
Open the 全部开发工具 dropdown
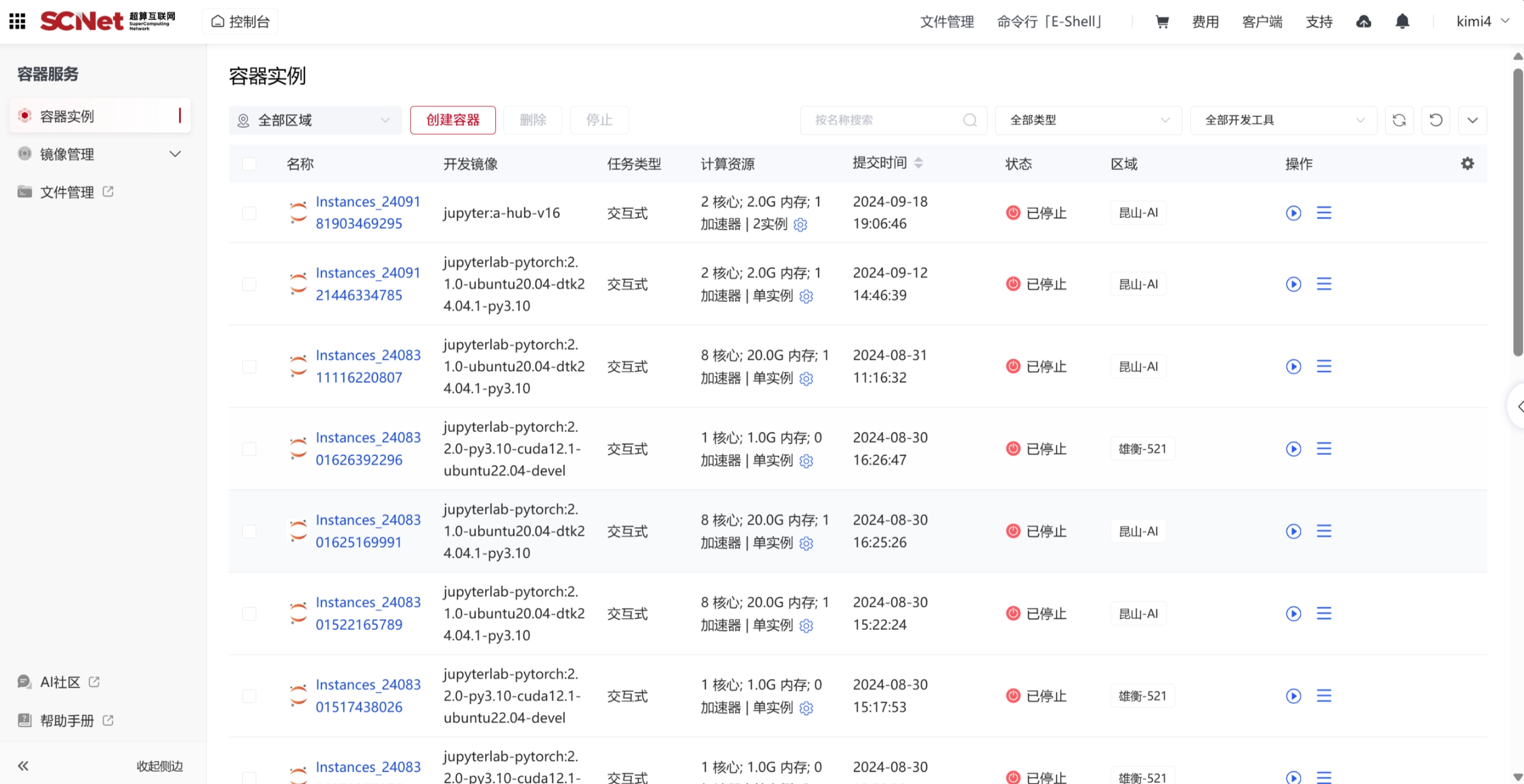pos(1283,120)
